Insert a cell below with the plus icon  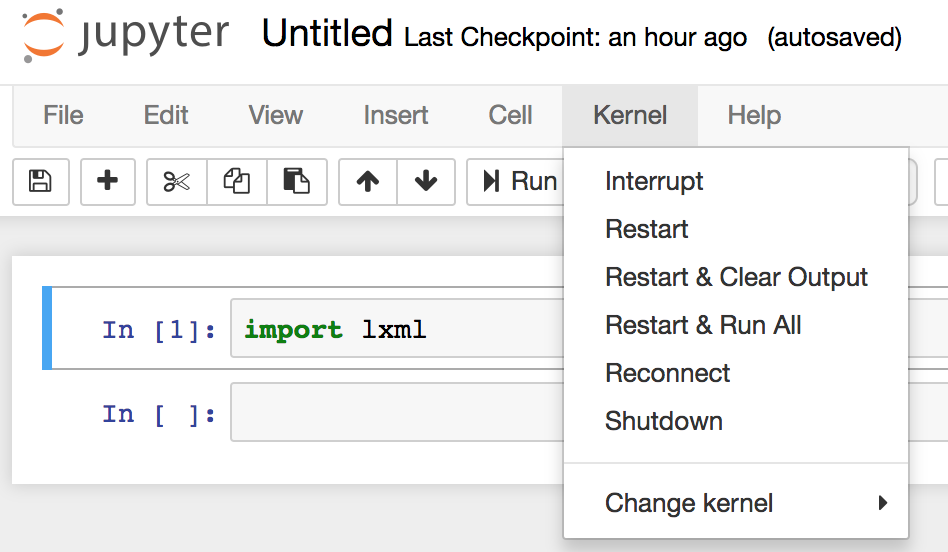(x=108, y=181)
